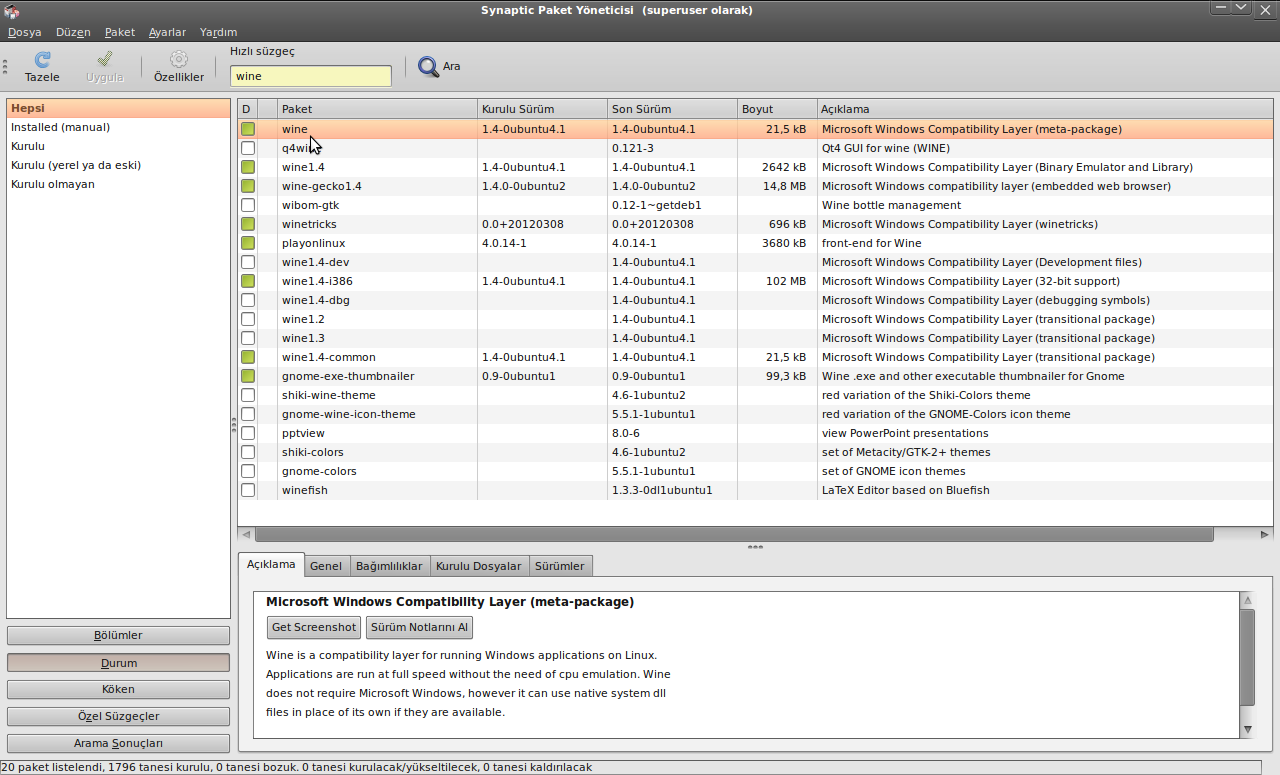Viewport: 1280px width, 775px height.
Task: Toggle status checkbox for winetricks
Action: (248, 224)
